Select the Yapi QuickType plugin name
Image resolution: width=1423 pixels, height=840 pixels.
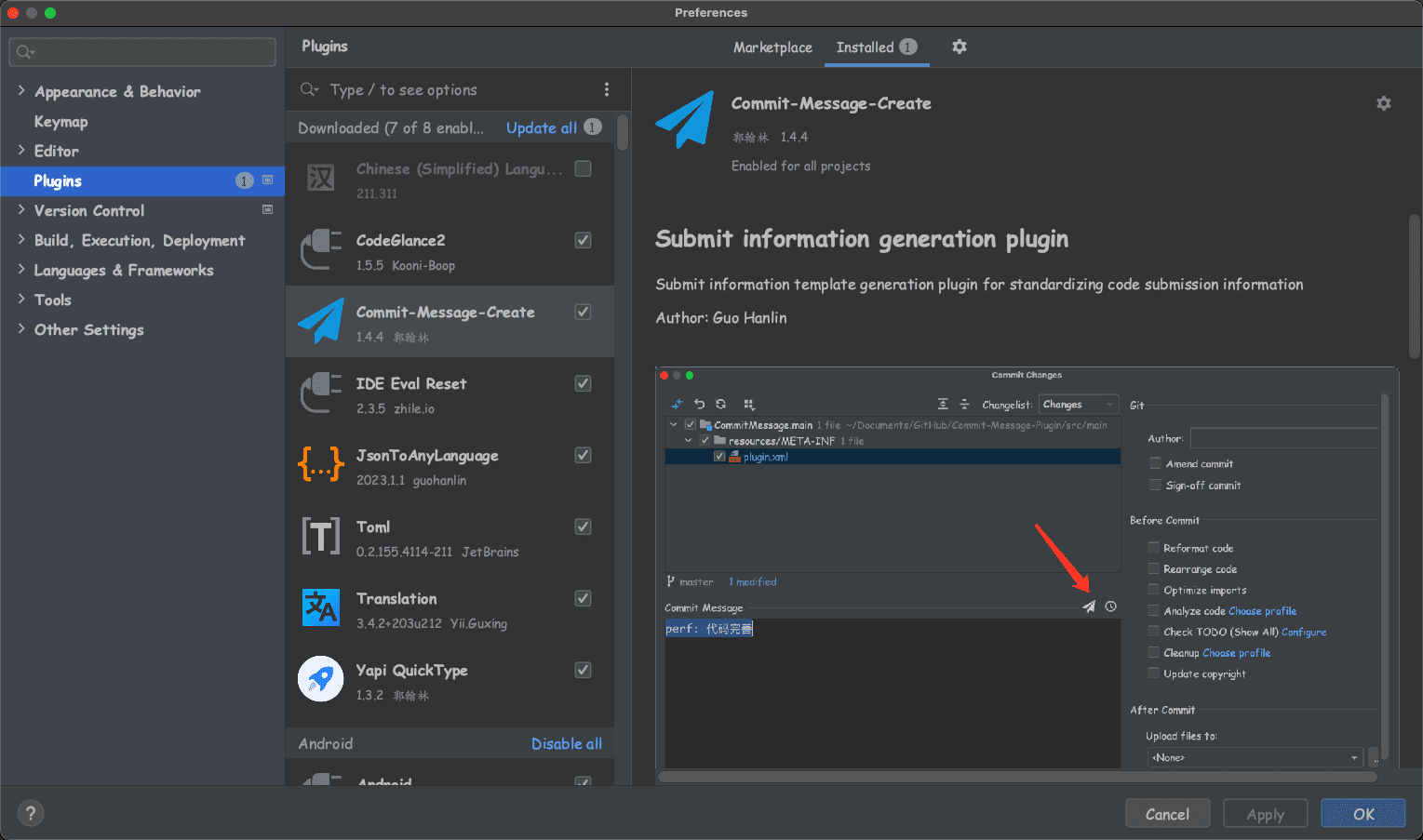tap(412, 670)
